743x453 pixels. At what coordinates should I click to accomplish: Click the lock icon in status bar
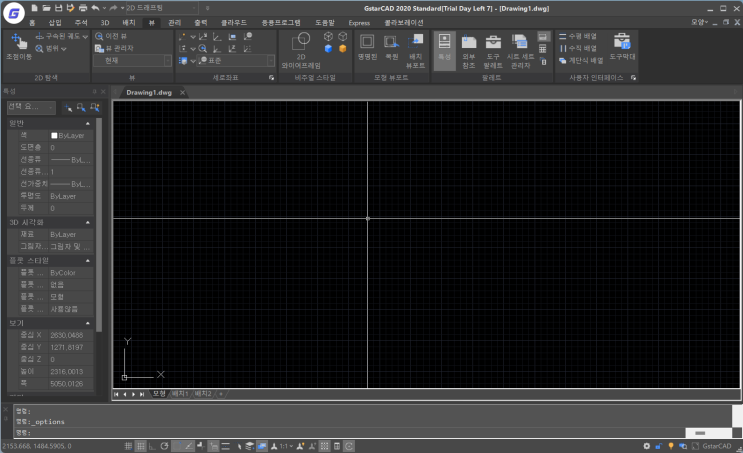(658, 446)
